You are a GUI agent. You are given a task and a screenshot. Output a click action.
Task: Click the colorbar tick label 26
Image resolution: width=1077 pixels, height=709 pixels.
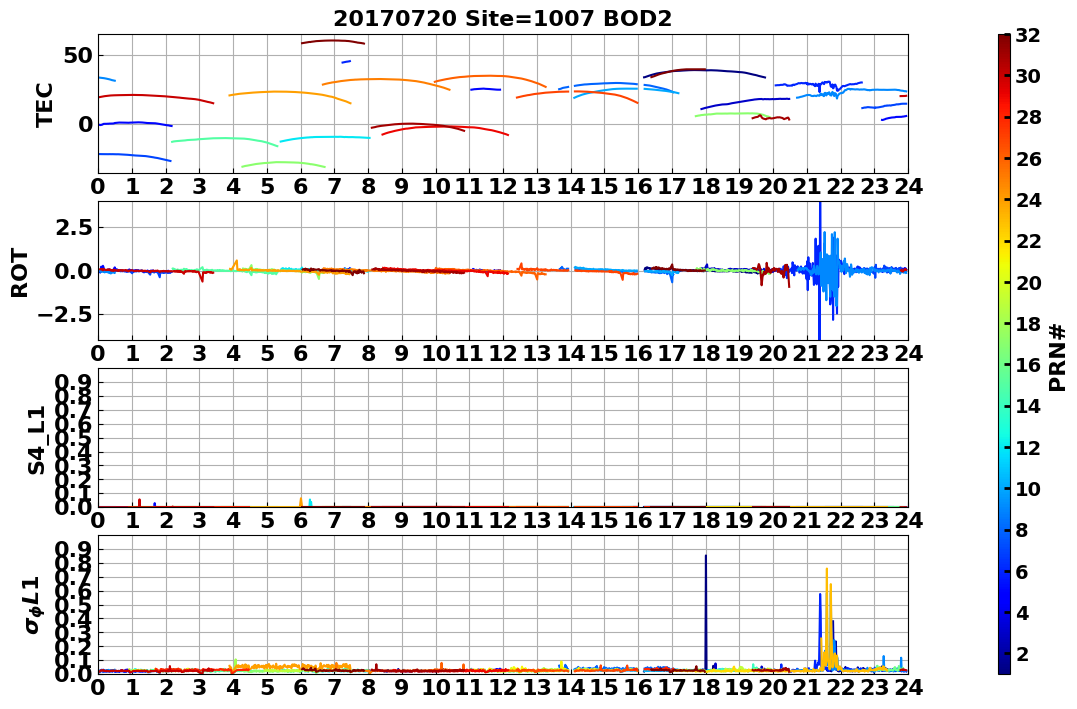pyautogui.click(x=1028, y=159)
